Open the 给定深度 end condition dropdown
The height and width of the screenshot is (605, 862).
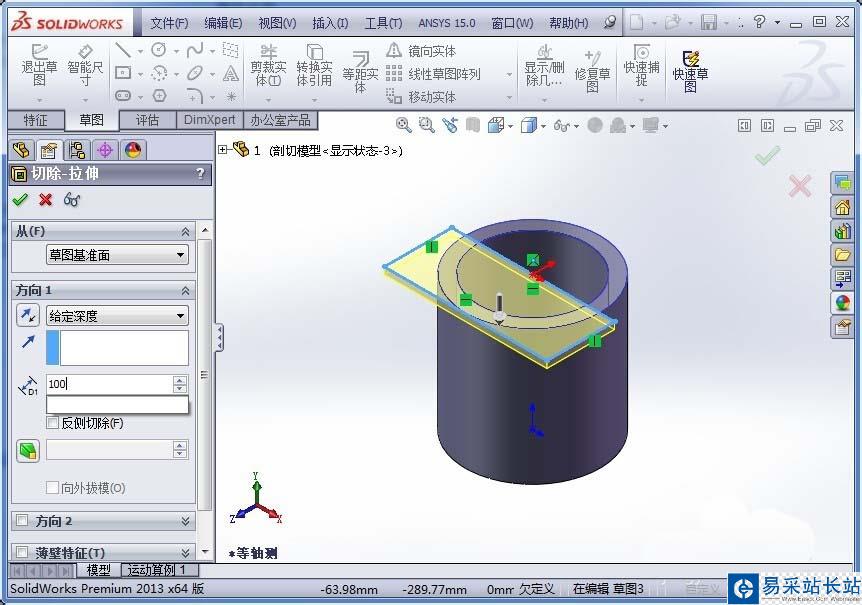point(117,316)
